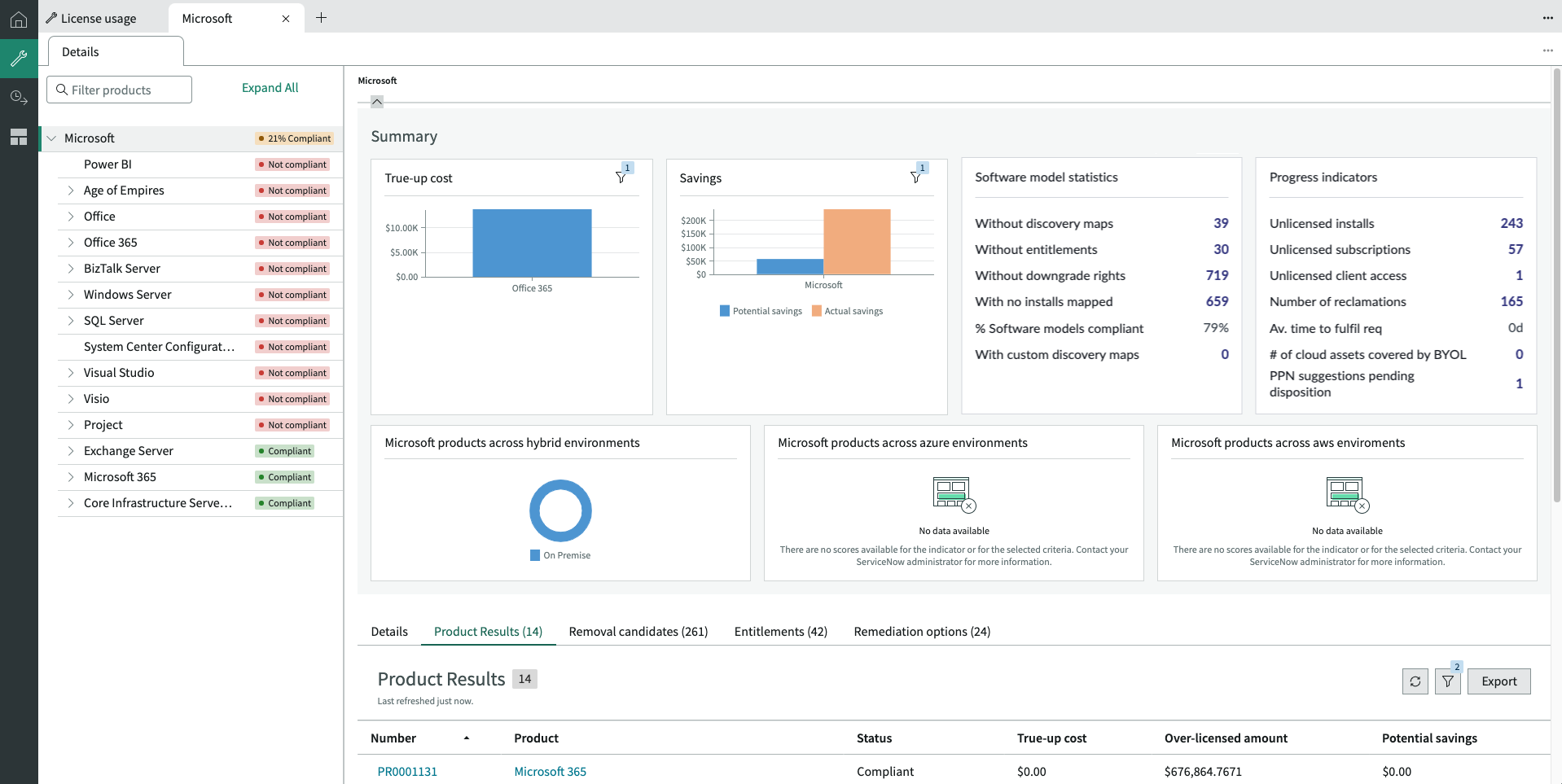Add a new tab with plus icon
The image size is (1562, 784).
[x=322, y=18]
